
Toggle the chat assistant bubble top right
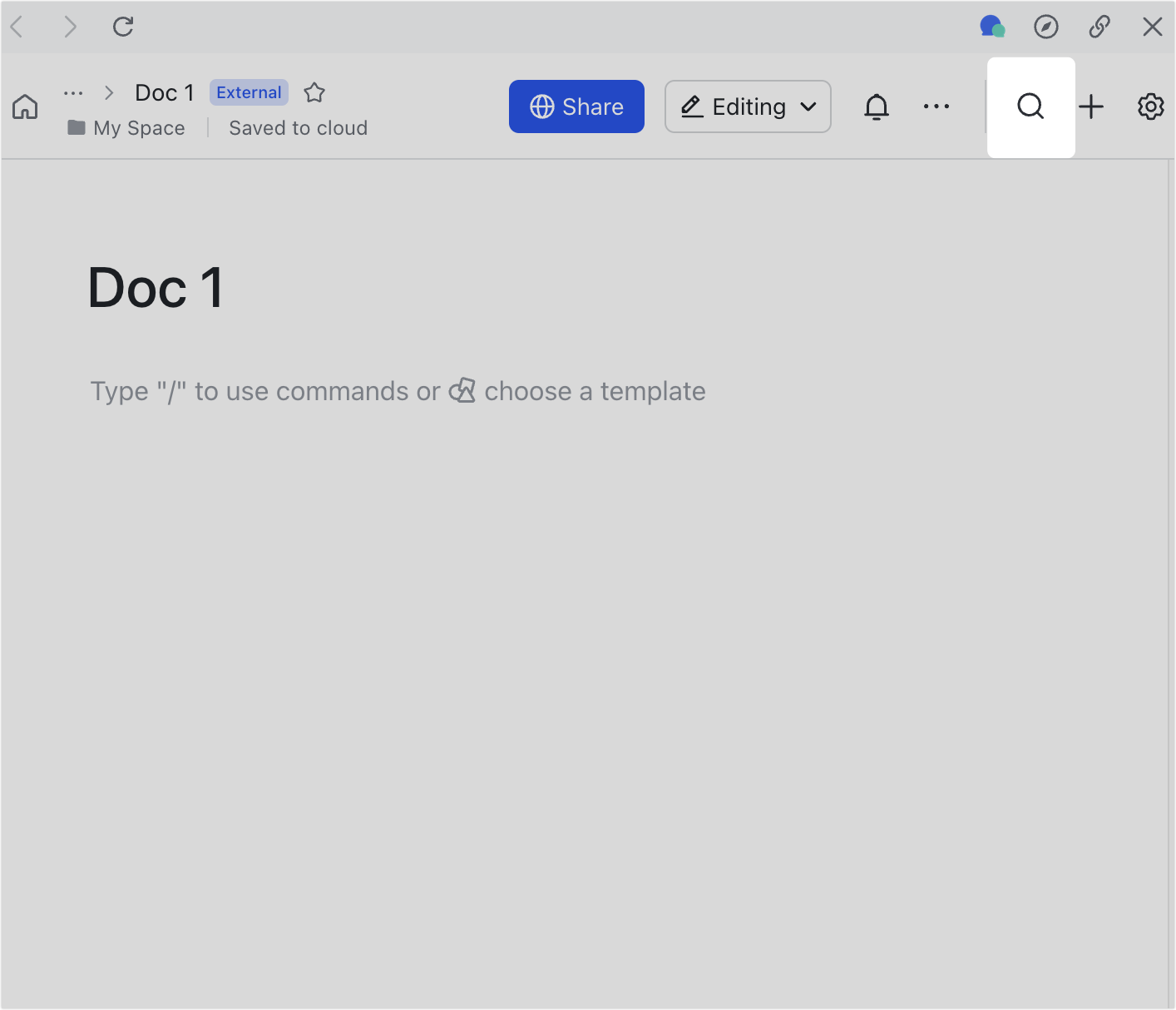point(992,26)
